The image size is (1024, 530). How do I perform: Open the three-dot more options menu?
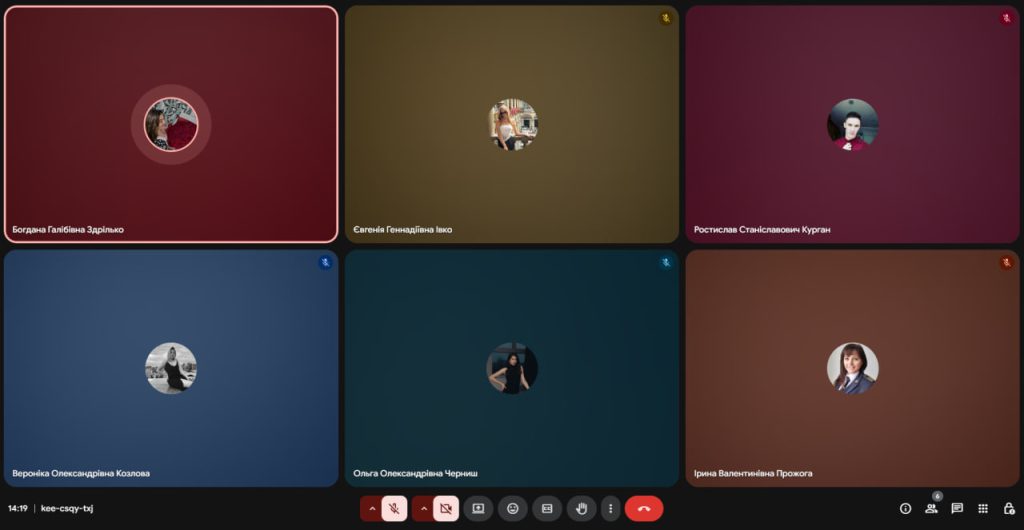click(x=610, y=508)
